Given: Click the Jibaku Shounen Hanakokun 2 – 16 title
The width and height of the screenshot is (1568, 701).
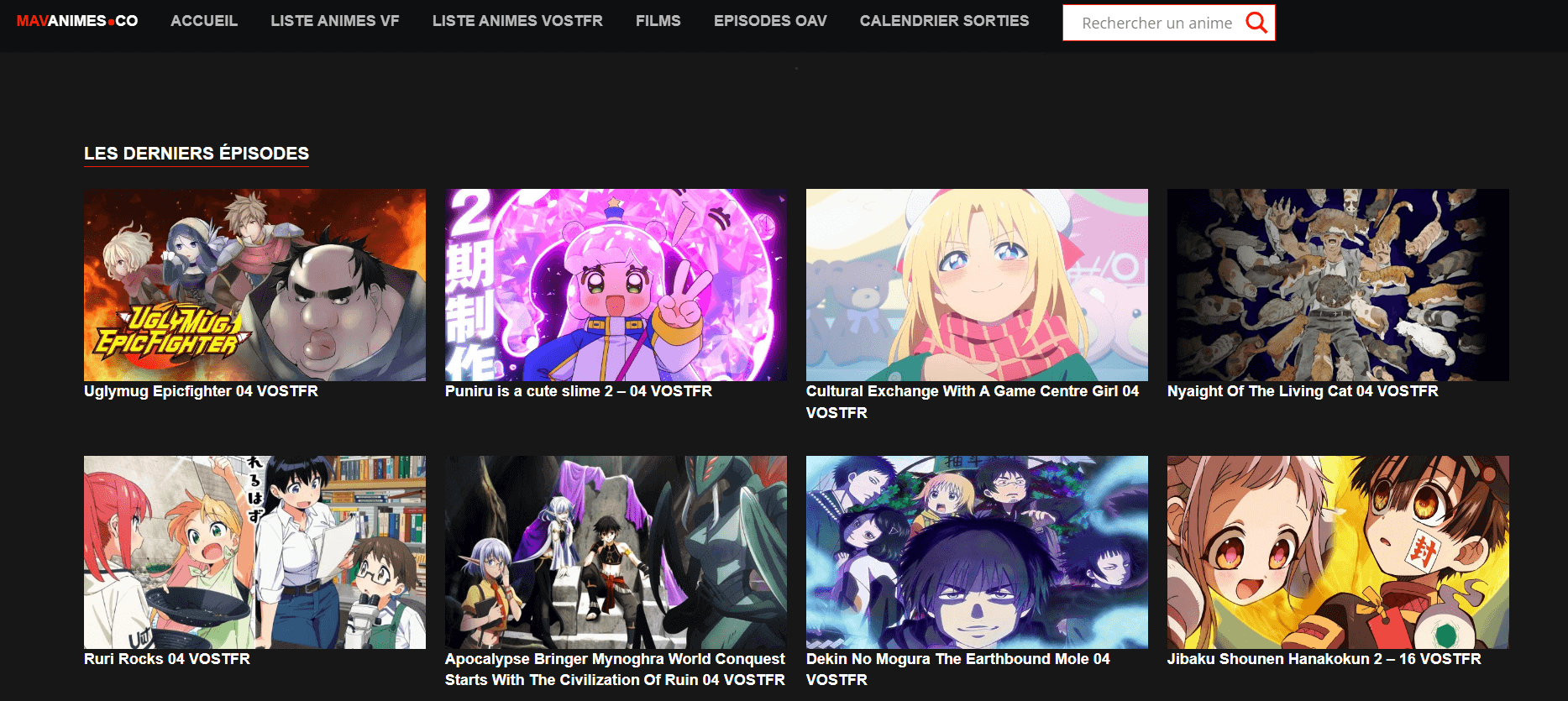Looking at the screenshot, I should pos(1324,659).
